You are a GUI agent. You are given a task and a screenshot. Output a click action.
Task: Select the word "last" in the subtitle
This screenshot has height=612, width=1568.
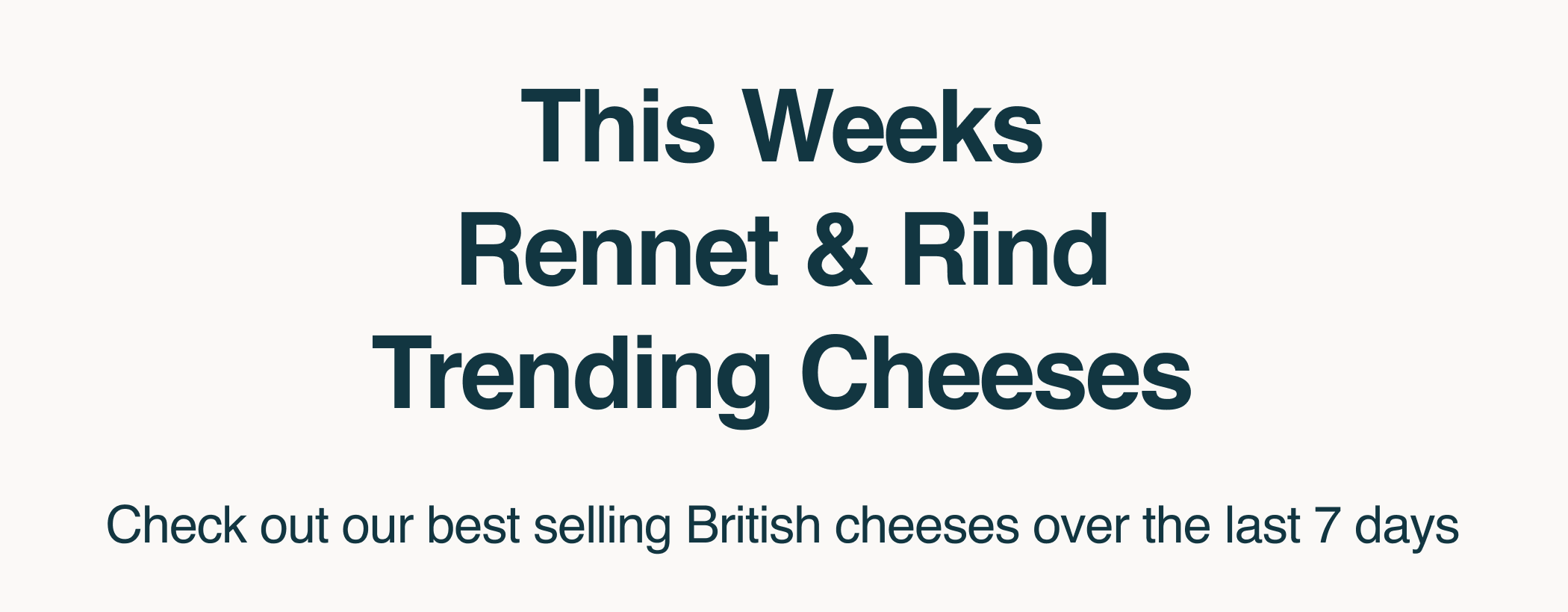coord(1263,526)
